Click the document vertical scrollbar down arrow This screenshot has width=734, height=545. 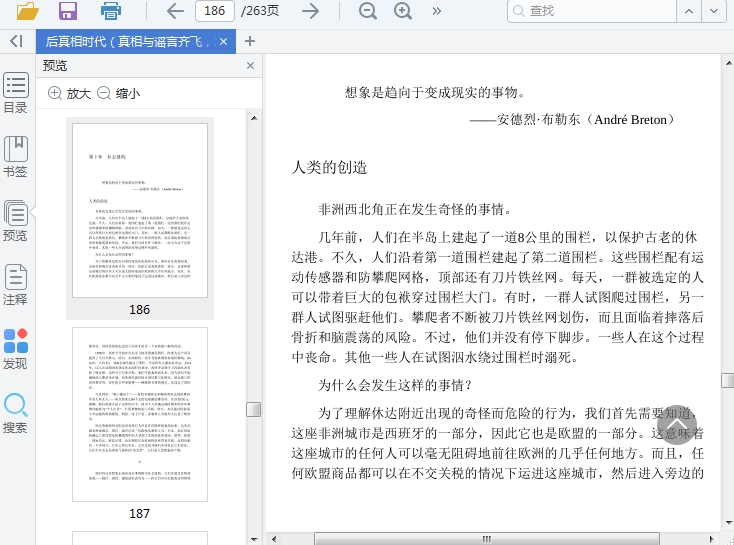click(x=728, y=523)
